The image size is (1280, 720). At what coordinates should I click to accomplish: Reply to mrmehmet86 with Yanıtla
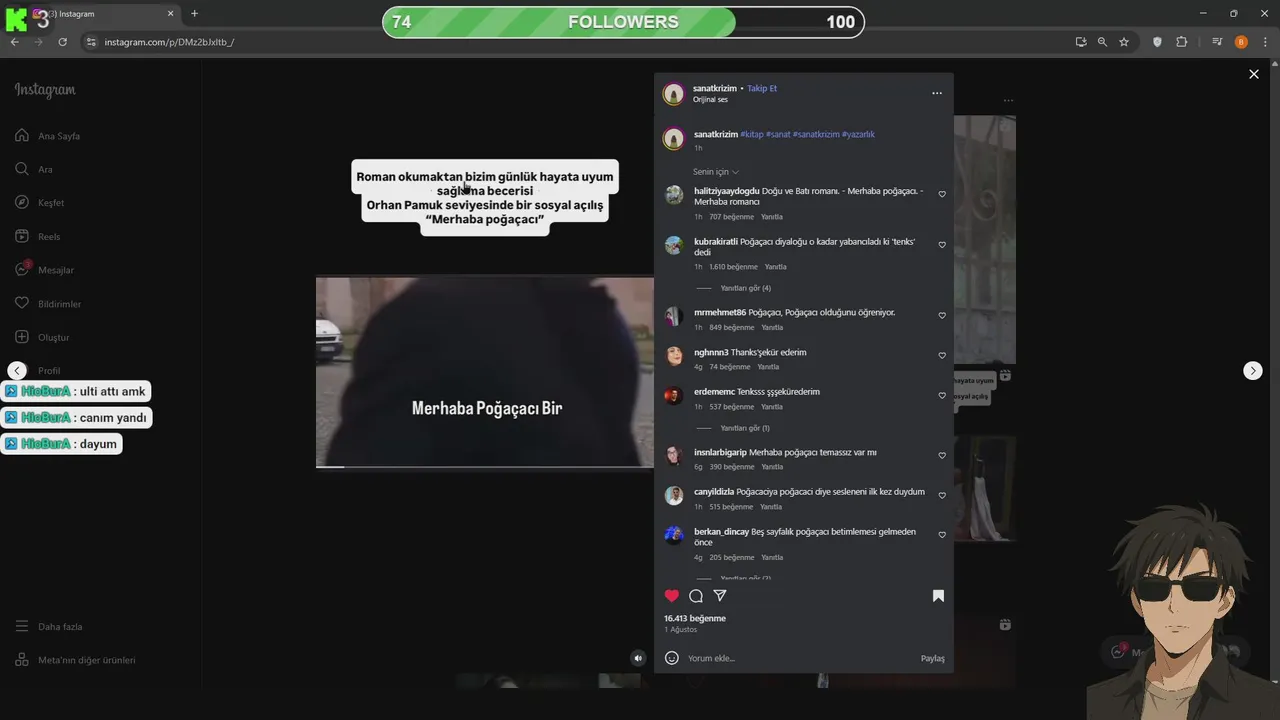[x=772, y=328]
